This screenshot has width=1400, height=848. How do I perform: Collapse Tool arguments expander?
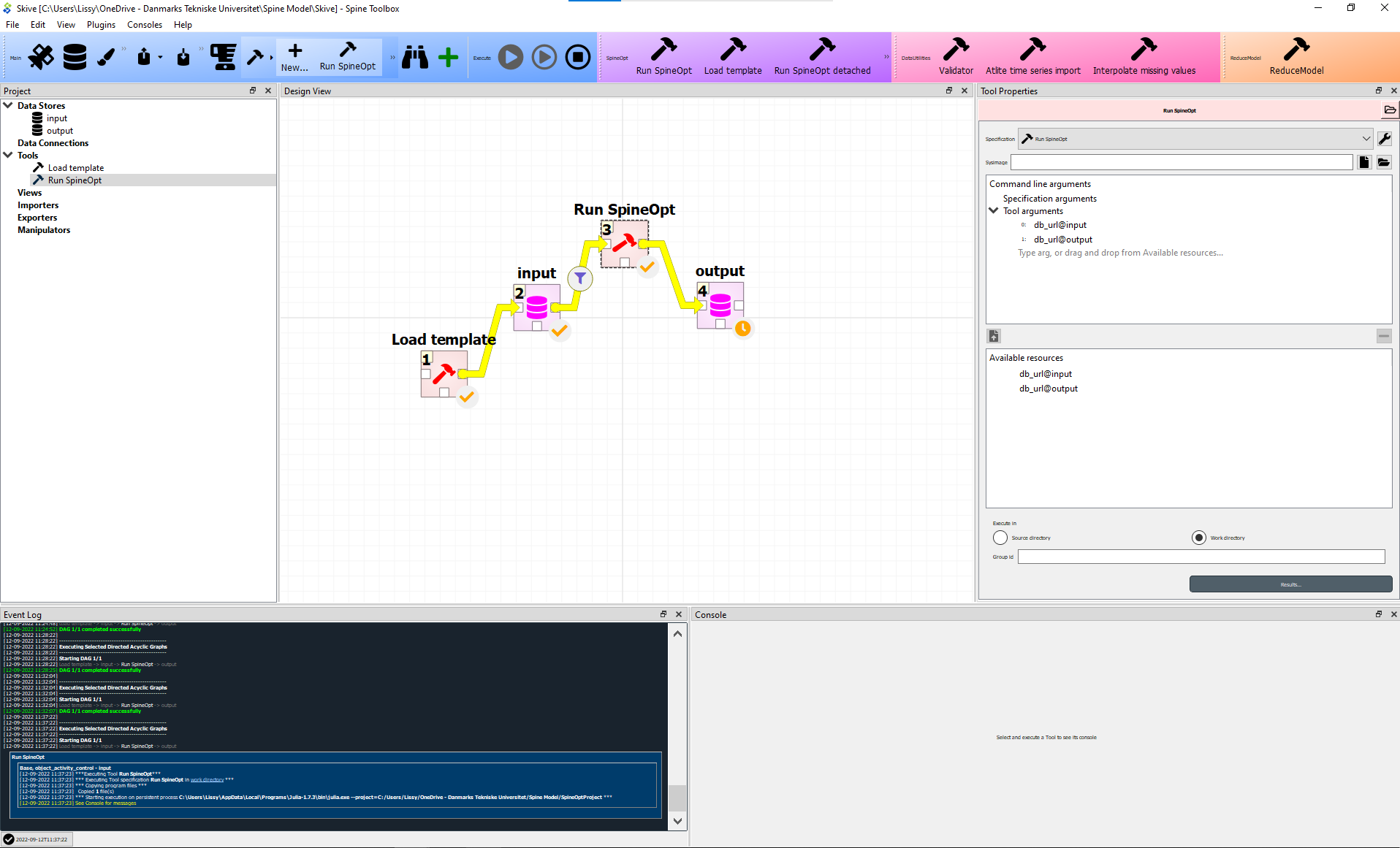[994, 210]
